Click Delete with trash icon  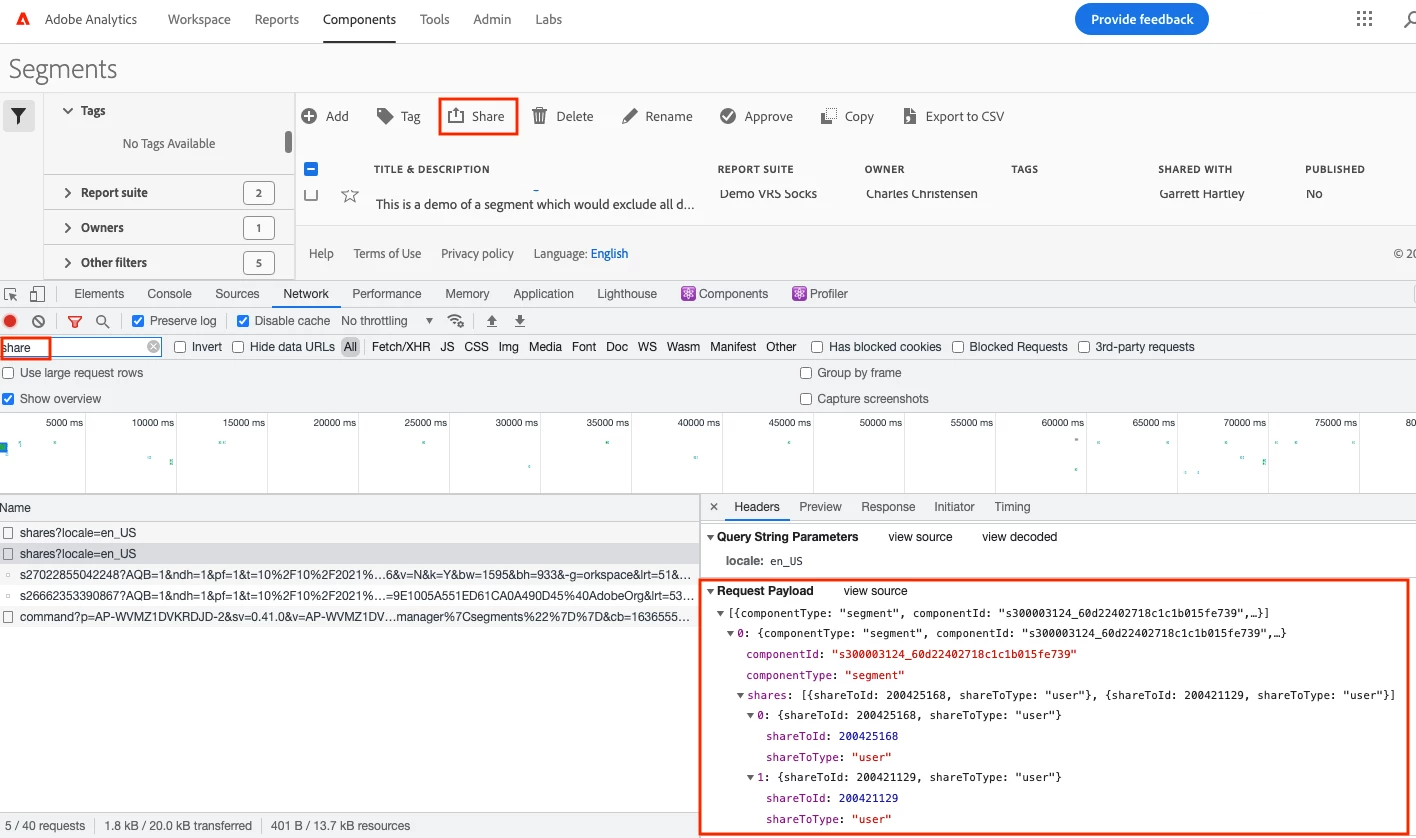[562, 116]
